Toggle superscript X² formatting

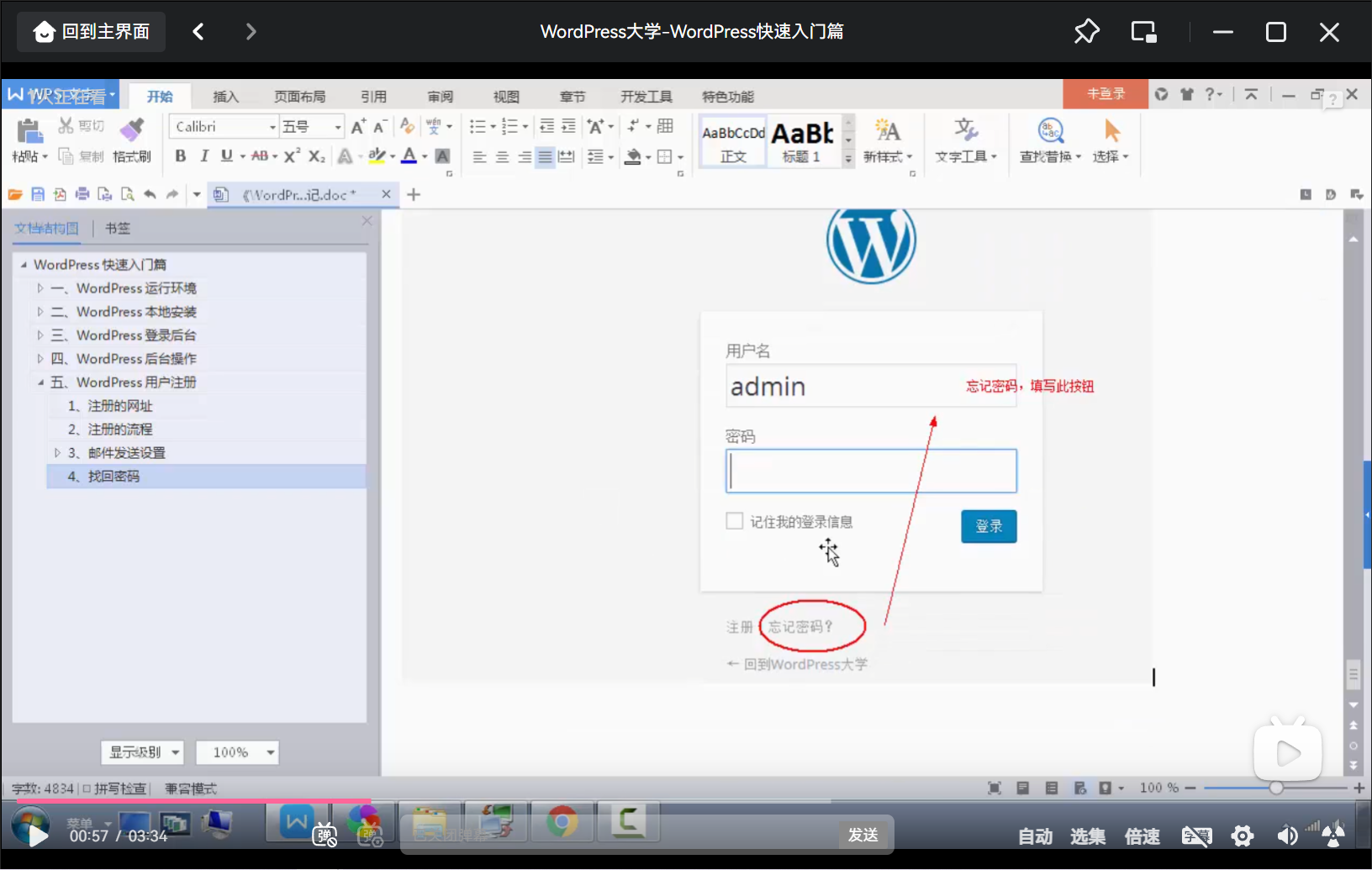pos(292,156)
